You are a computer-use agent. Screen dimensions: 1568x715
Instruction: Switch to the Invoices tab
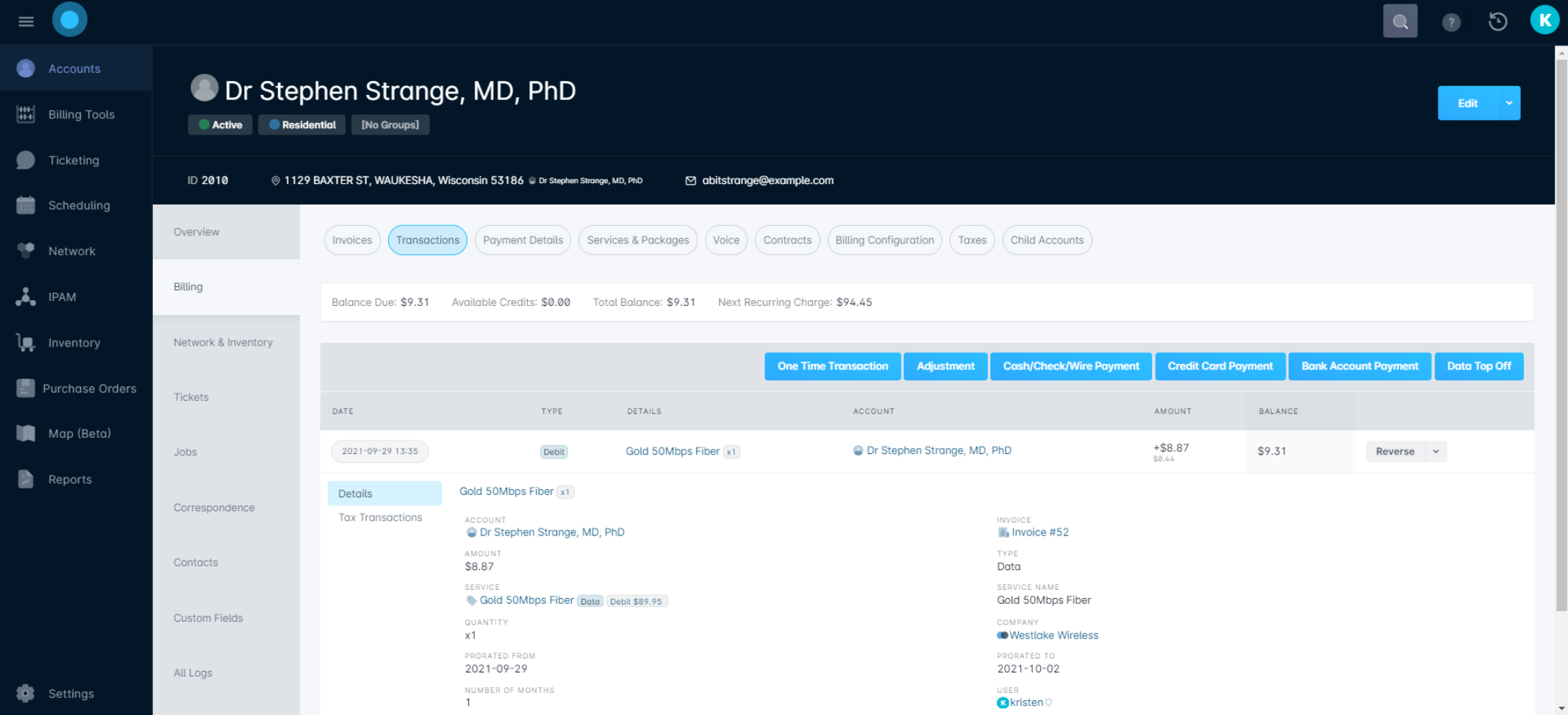(x=352, y=240)
